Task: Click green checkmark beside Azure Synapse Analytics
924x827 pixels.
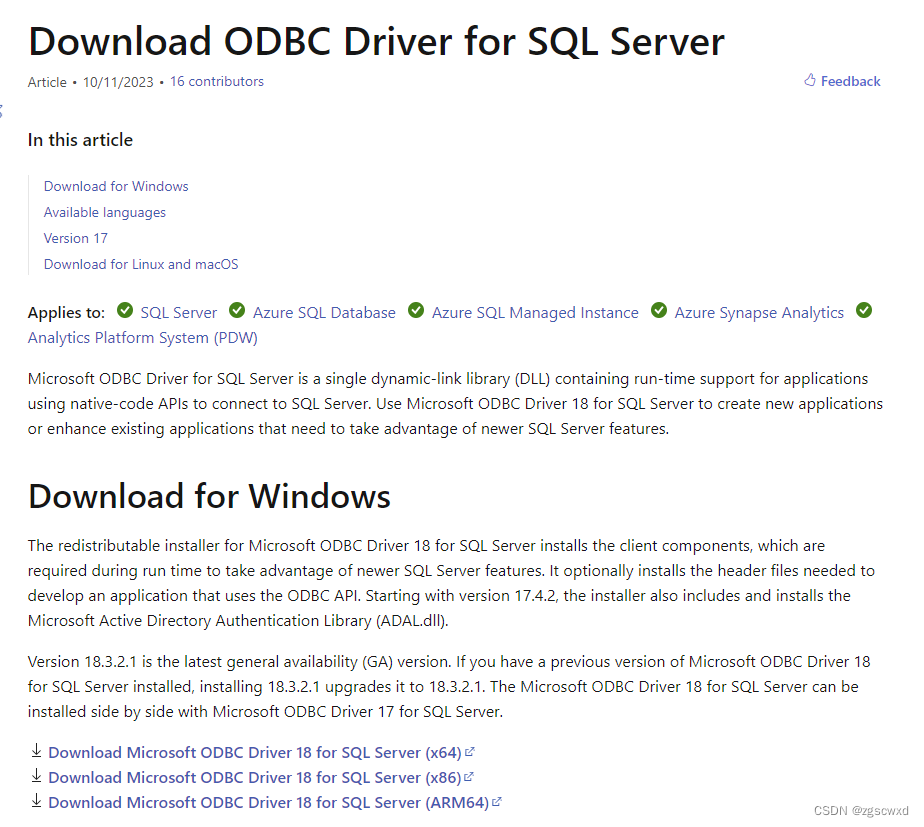Action: click(659, 310)
